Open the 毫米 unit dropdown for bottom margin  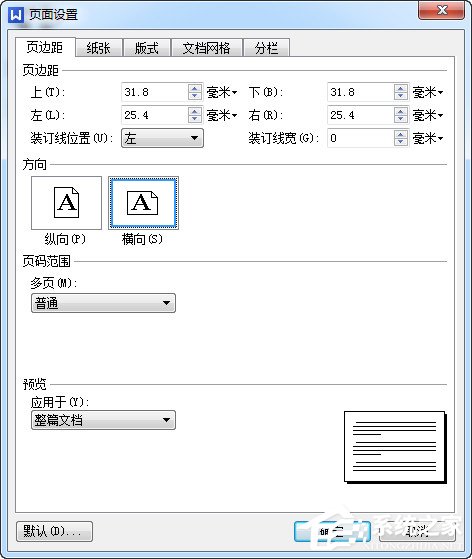pyautogui.click(x=428, y=92)
